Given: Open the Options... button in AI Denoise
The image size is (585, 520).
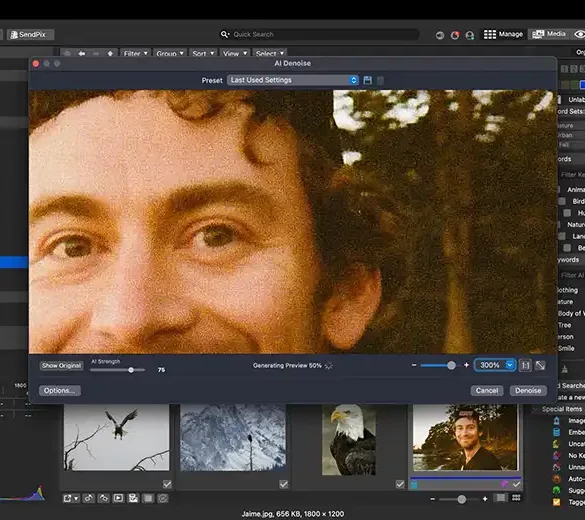Looking at the screenshot, I should (60, 391).
